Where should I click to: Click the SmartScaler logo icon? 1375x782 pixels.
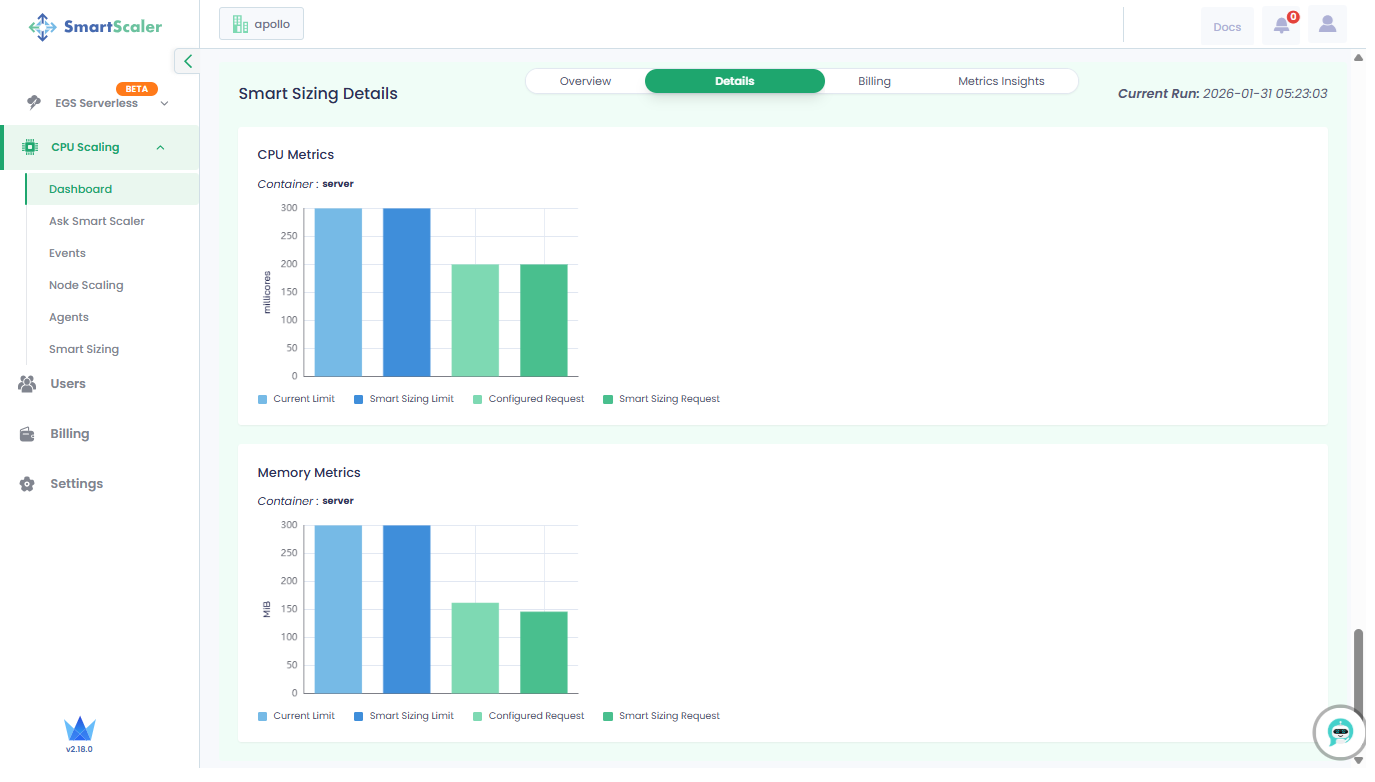[43, 27]
